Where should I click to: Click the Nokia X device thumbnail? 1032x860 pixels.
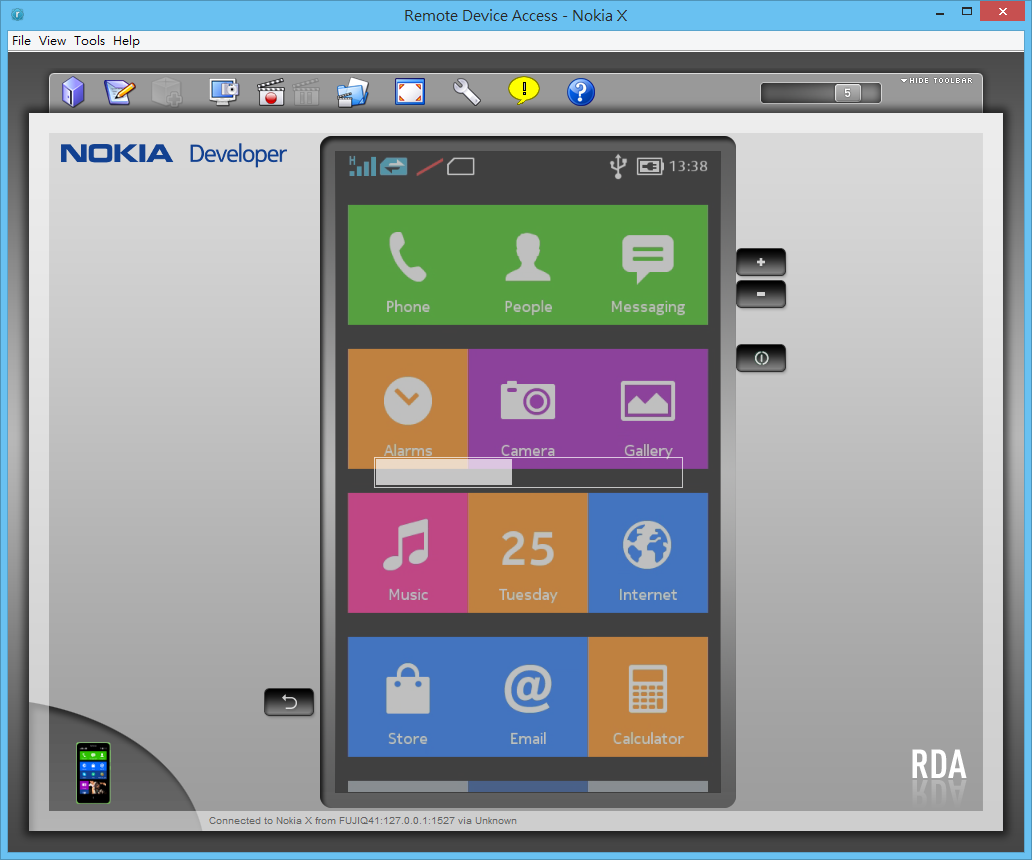93,772
